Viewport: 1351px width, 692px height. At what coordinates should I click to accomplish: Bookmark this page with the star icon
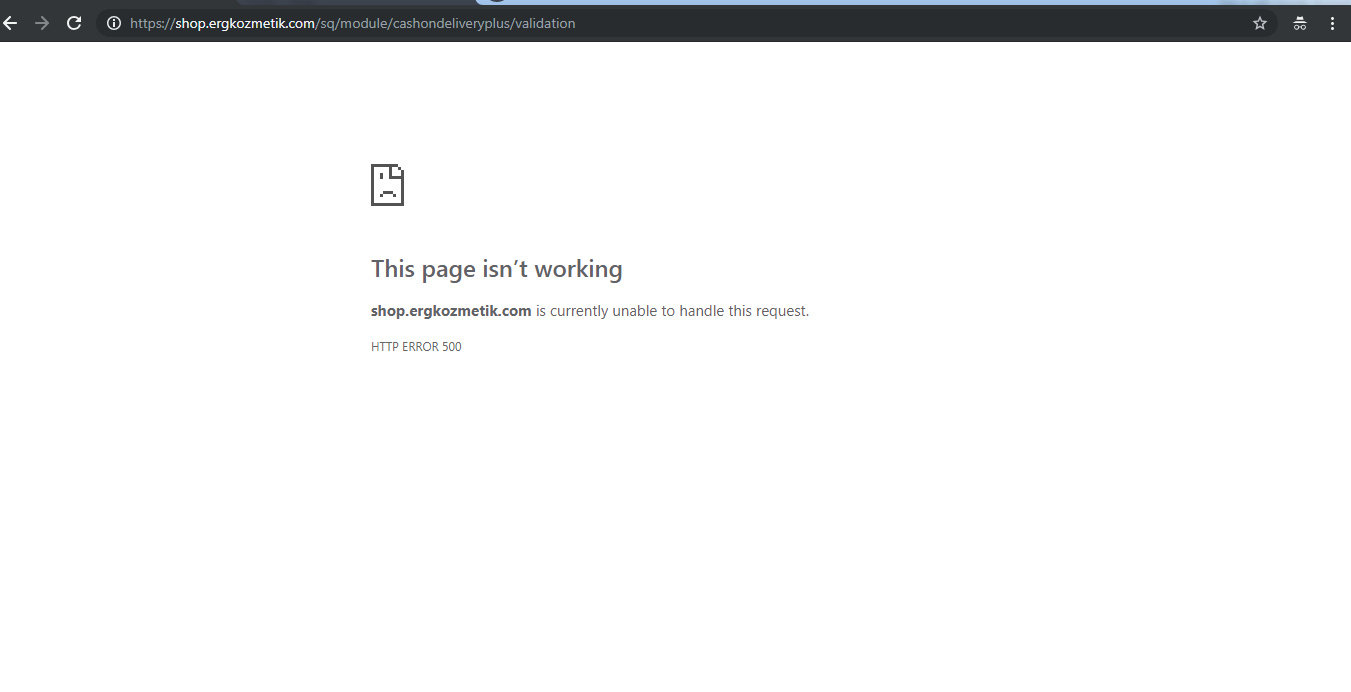[x=1260, y=23]
